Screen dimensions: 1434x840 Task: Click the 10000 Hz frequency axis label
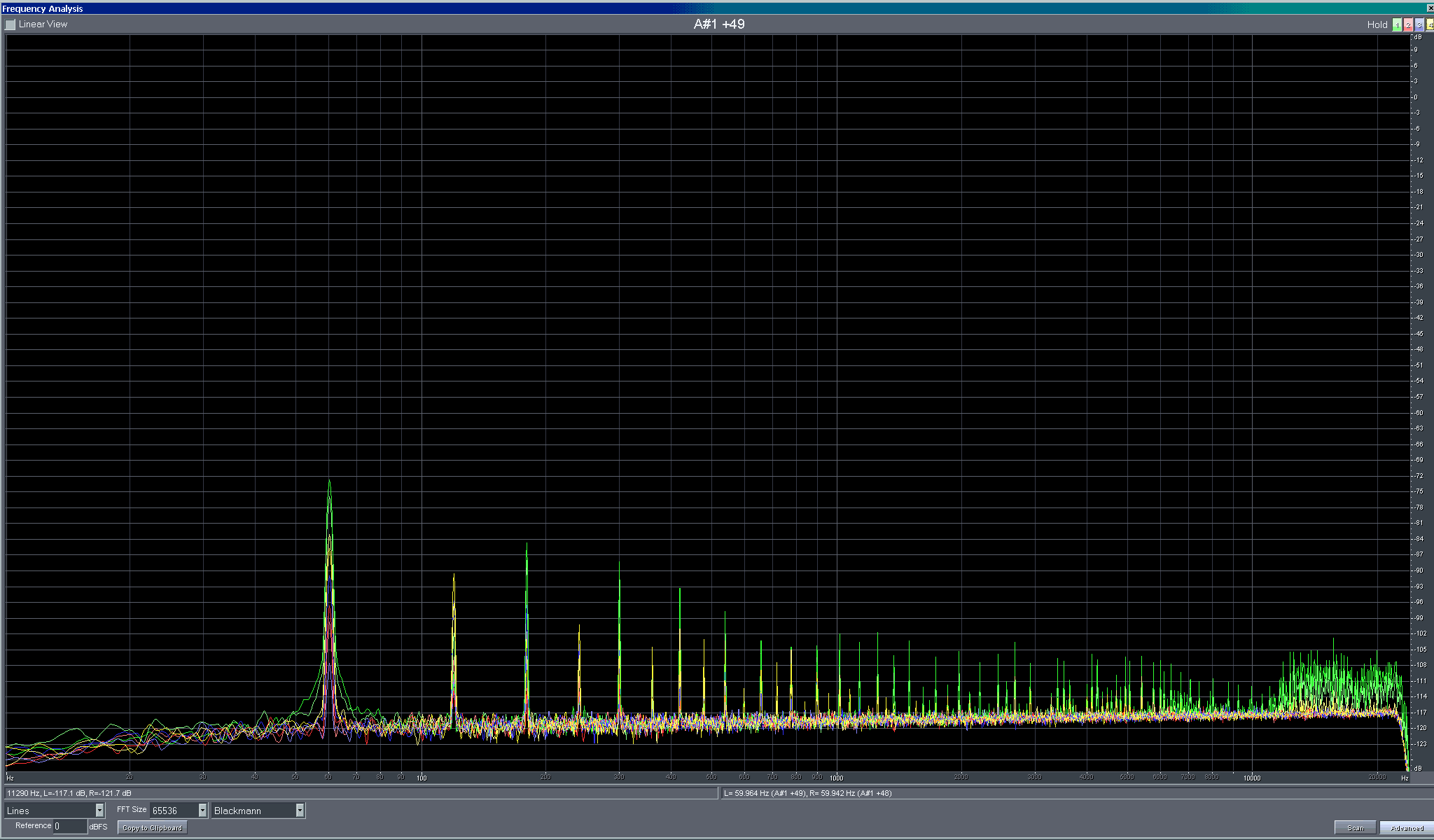(x=1251, y=778)
